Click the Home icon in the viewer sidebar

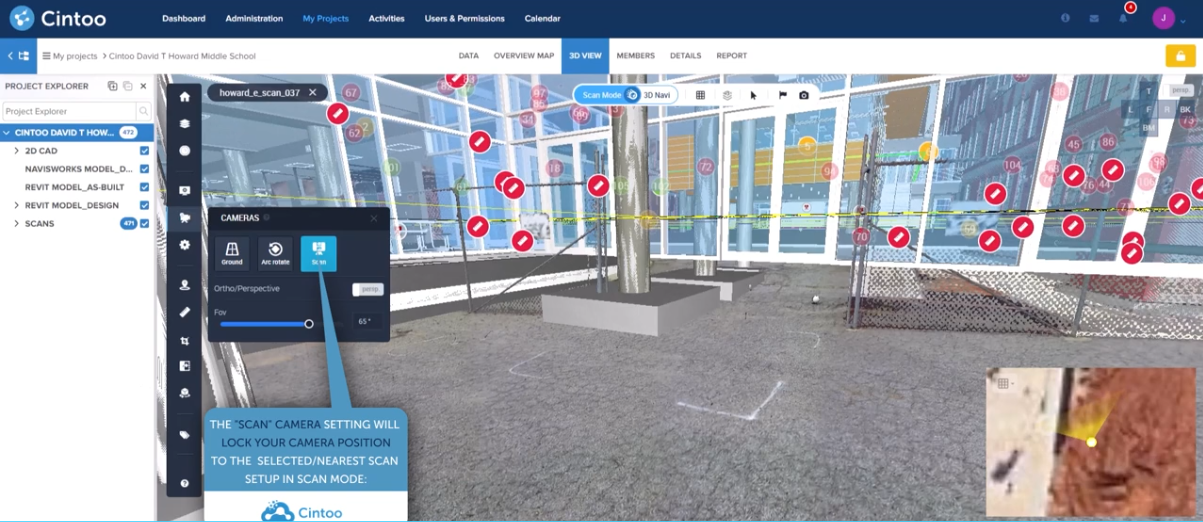coord(184,97)
